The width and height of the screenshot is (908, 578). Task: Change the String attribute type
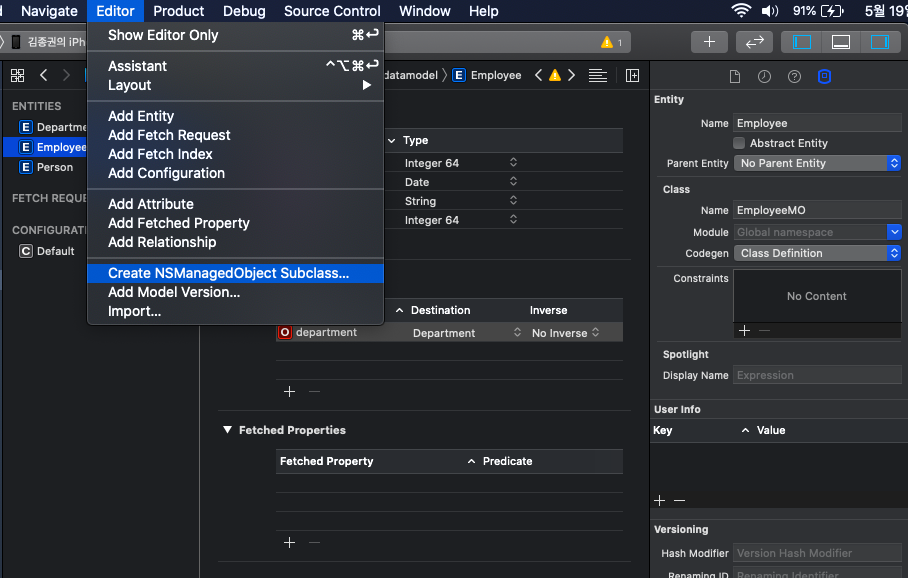coord(513,201)
